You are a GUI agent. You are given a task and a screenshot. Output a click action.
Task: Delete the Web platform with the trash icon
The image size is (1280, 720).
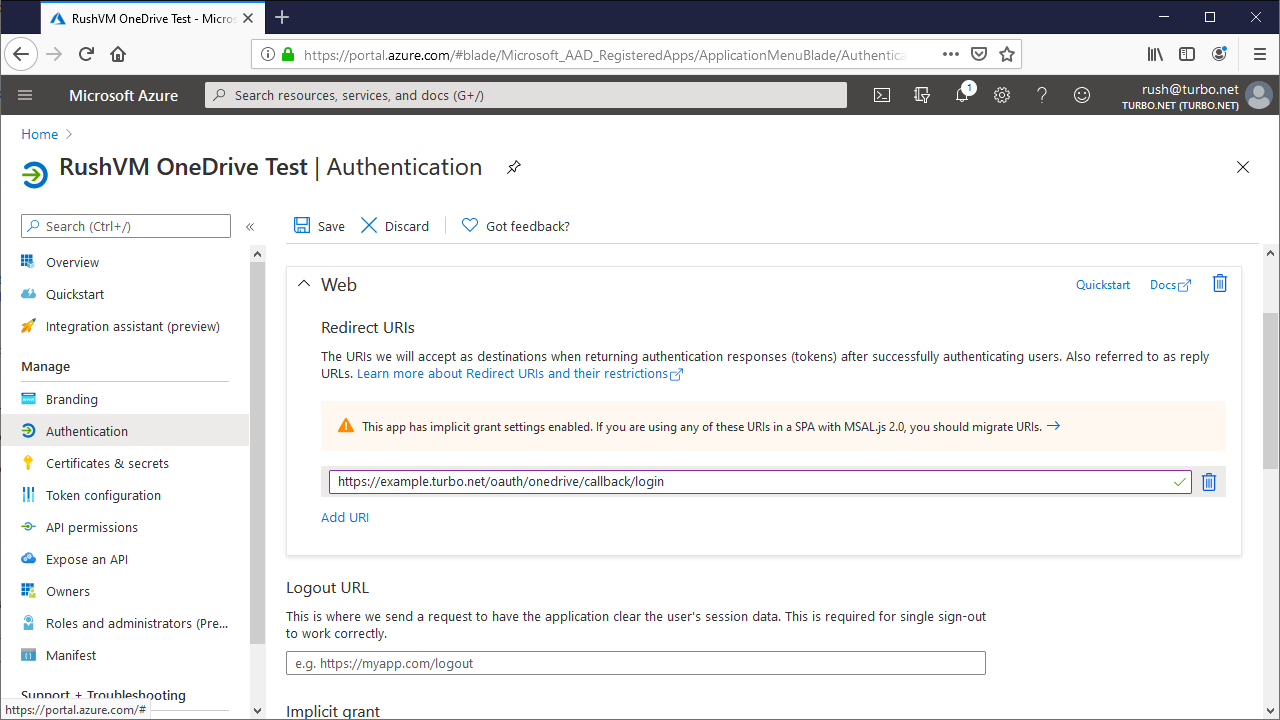click(x=1219, y=283)
